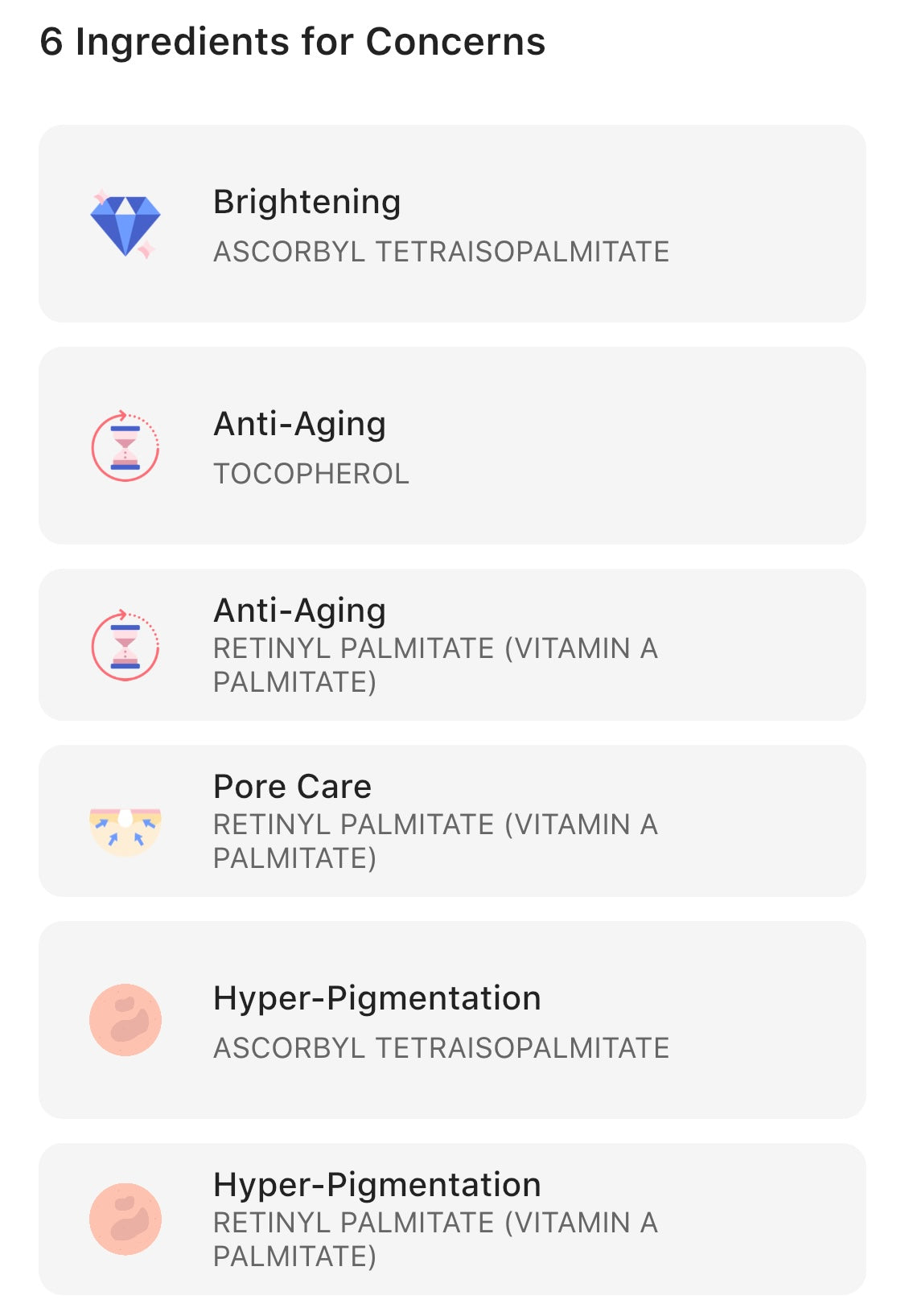Click the pink spot icon beside Ascorbyl Tetraisopalmitate Hyper-Pigmentation

125,1020
